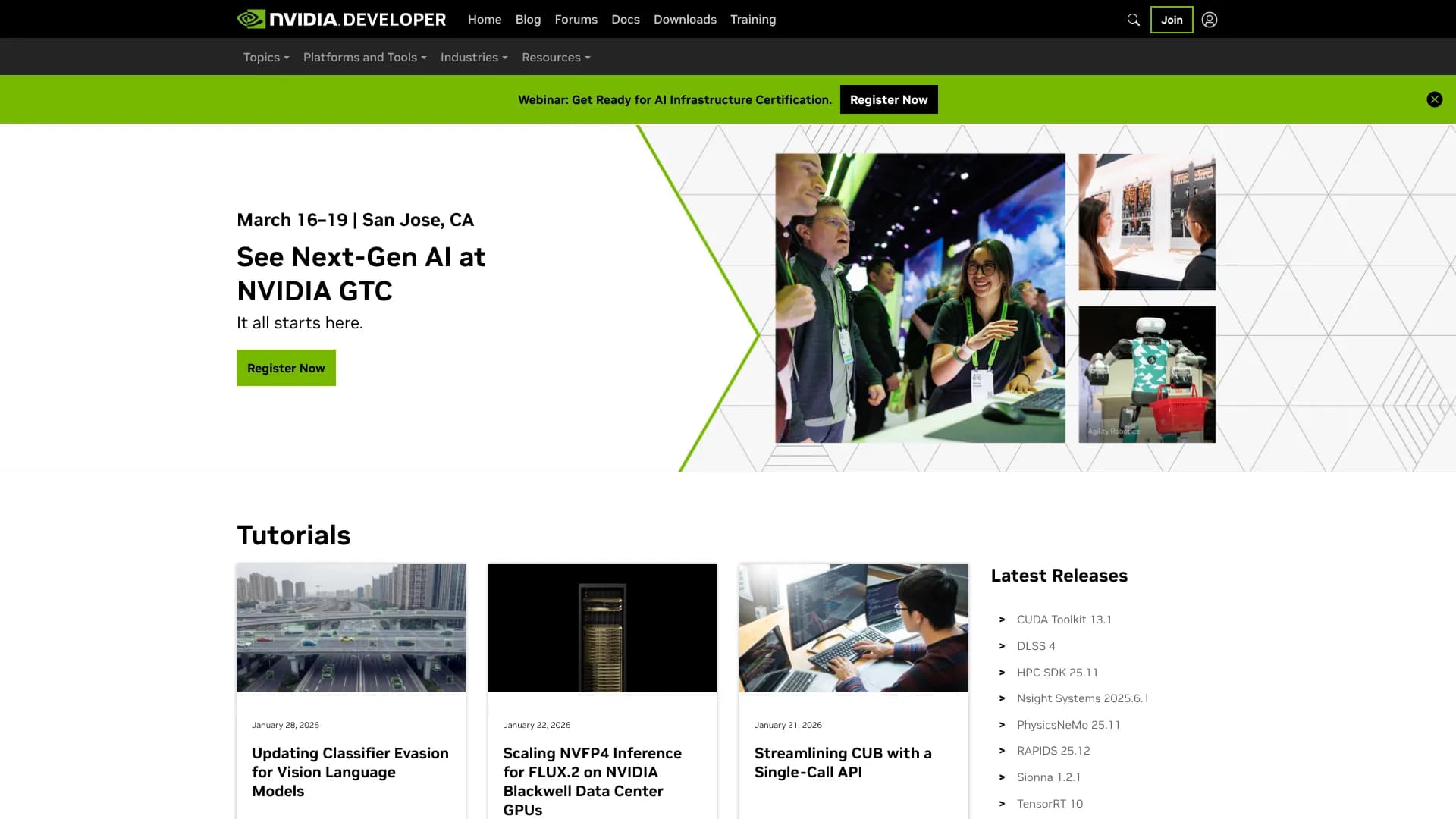Click the Join button
This screenshot has width=1456, height=819.
point(1172,20)
